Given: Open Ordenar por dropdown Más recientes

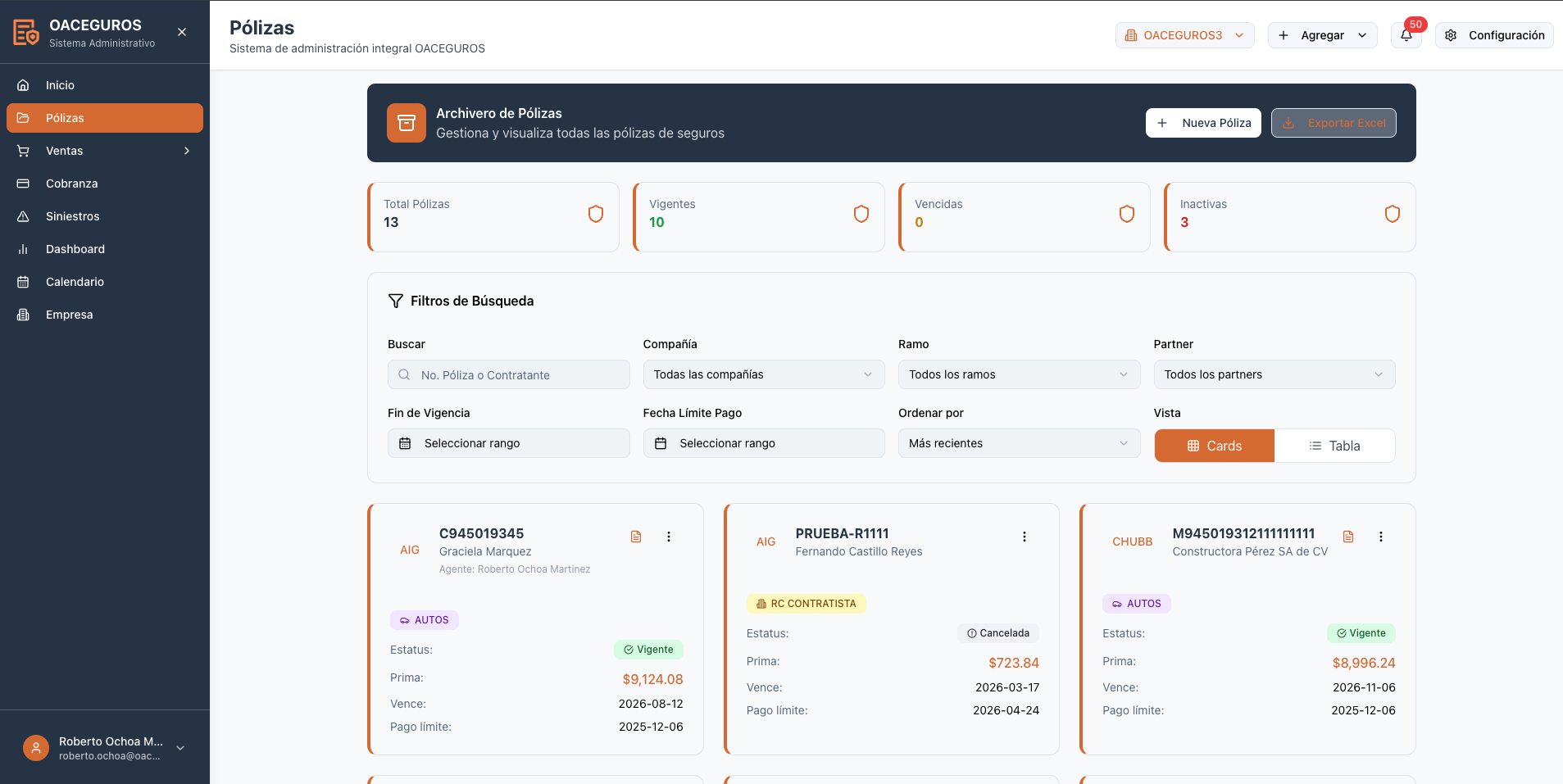Looking at the screenshot, I should coord(1019,443).
